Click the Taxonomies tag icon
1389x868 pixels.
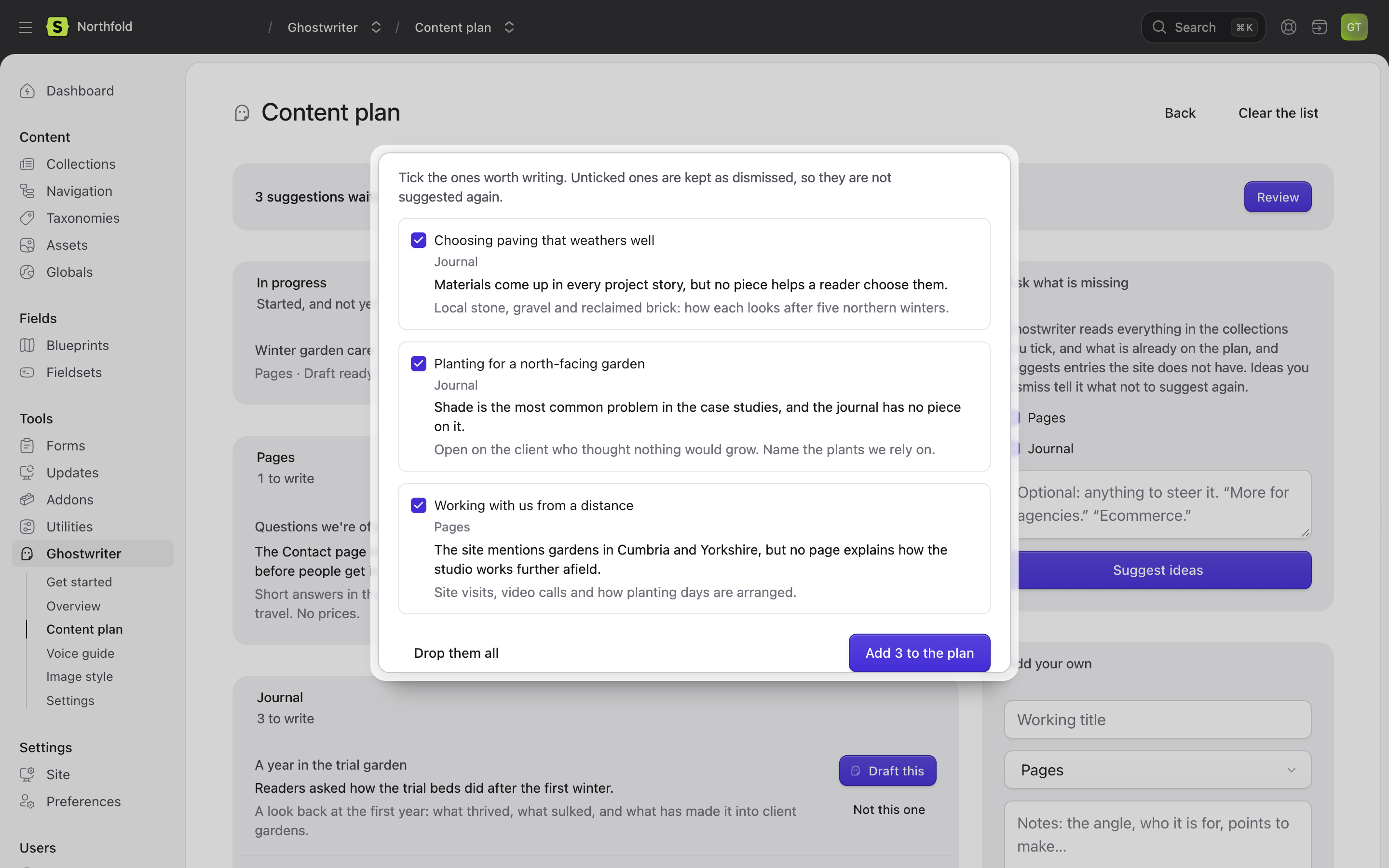coord(27,218)
